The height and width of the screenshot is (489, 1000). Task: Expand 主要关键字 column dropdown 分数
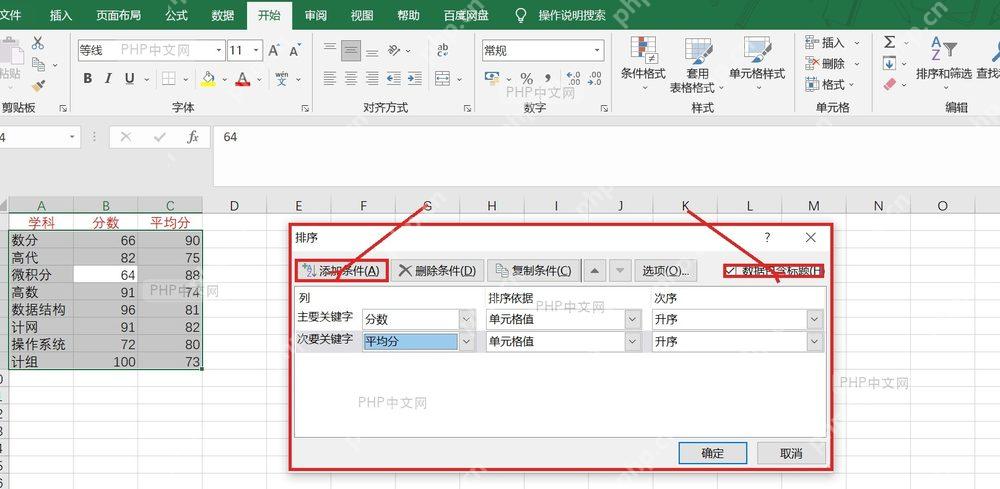pyautogui.click(x=467, y=319)
